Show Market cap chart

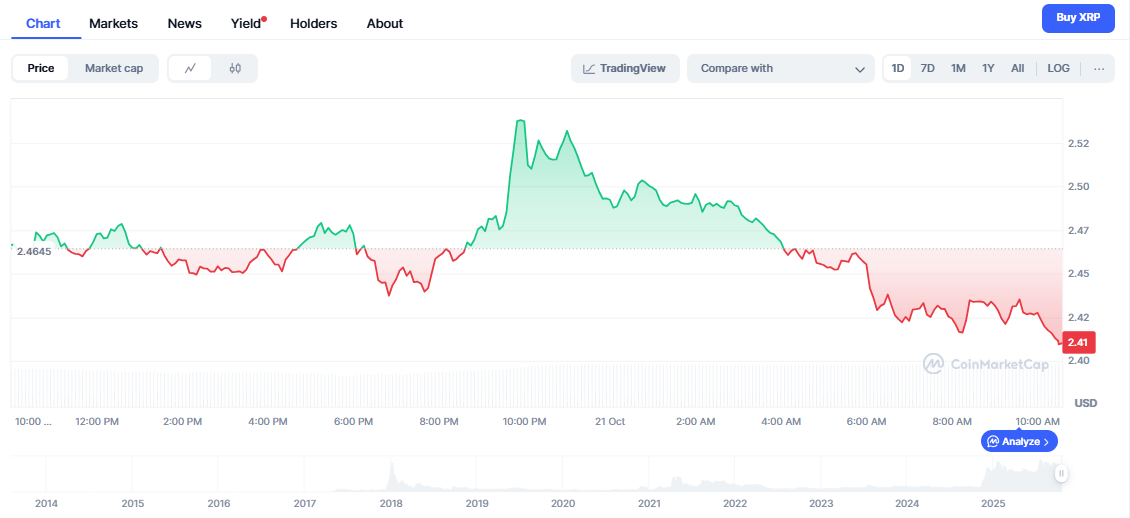114,68
